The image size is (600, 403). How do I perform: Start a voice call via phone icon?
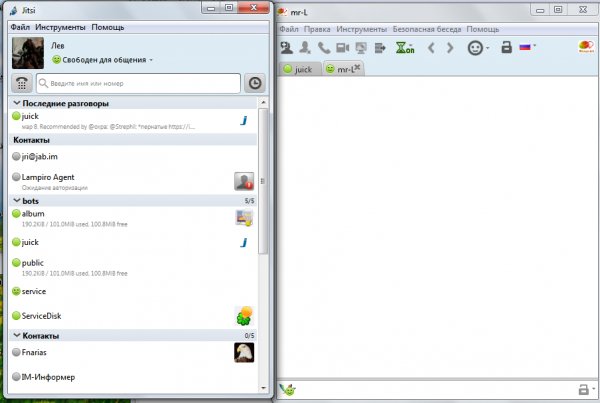tap(324, 48)
